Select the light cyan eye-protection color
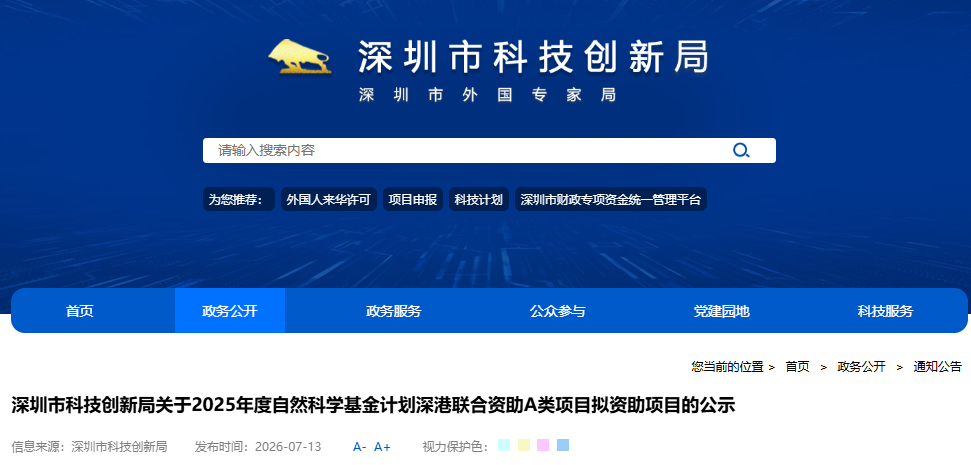The image size is (971, 465). [x=504, y=445]
